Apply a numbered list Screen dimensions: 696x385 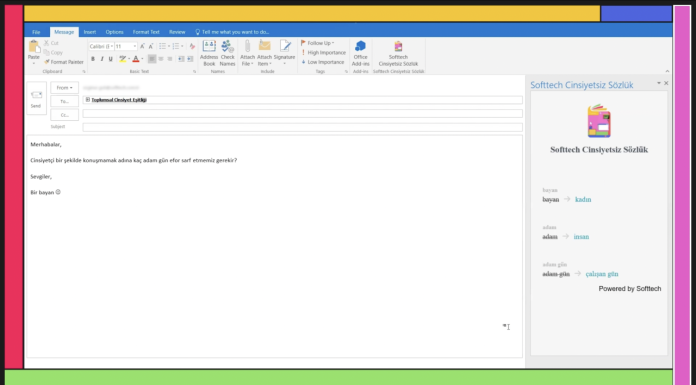[176, 46]
